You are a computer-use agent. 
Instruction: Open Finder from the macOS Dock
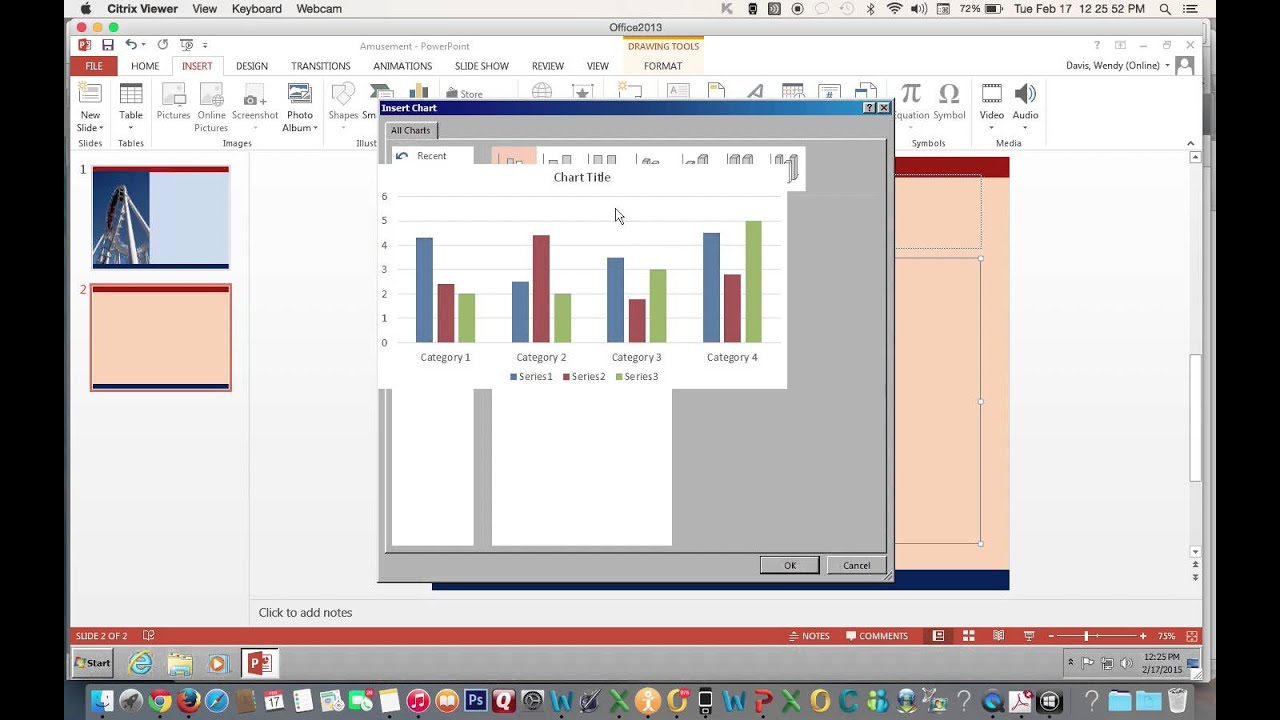point(102,701)
